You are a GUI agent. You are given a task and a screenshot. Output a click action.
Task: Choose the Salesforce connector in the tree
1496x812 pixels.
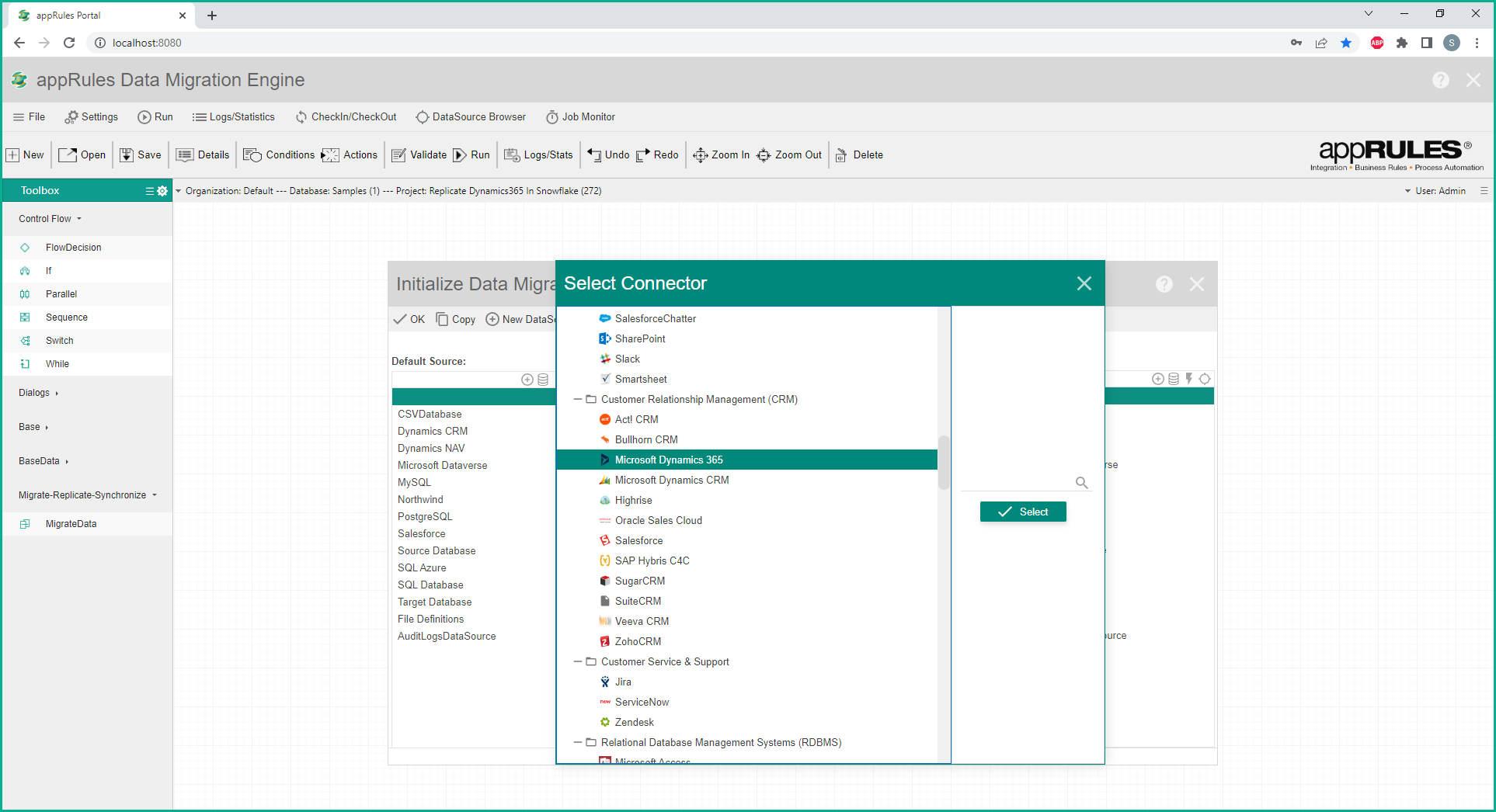[x=638, y=541]
